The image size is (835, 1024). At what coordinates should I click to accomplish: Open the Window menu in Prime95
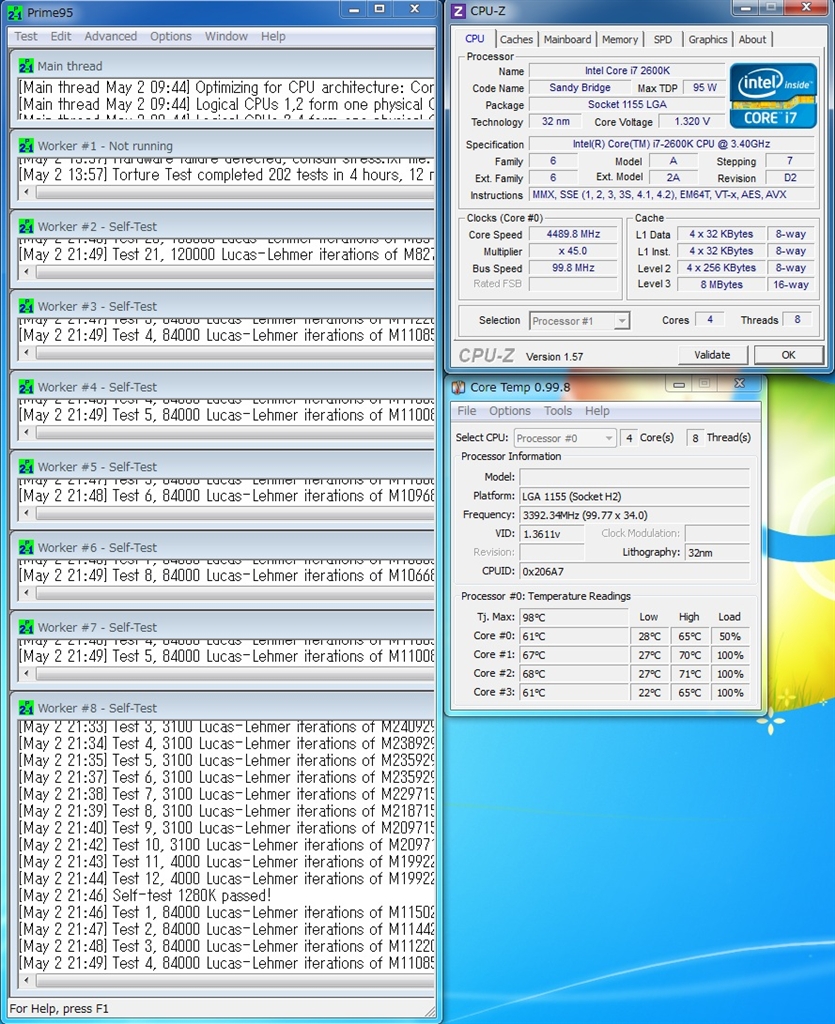pos(227,37)
